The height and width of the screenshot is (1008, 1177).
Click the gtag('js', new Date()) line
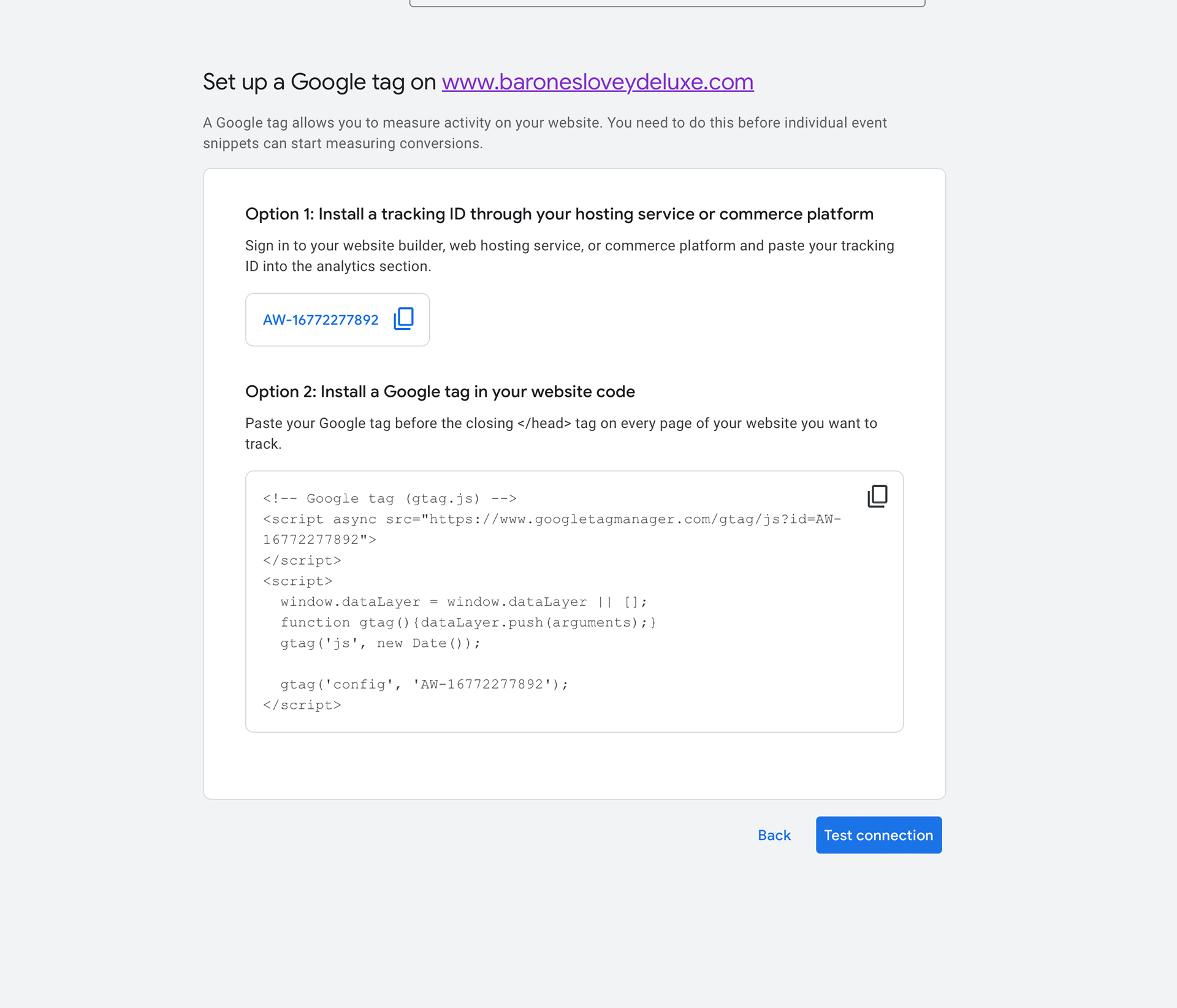(x=380, y=643)
